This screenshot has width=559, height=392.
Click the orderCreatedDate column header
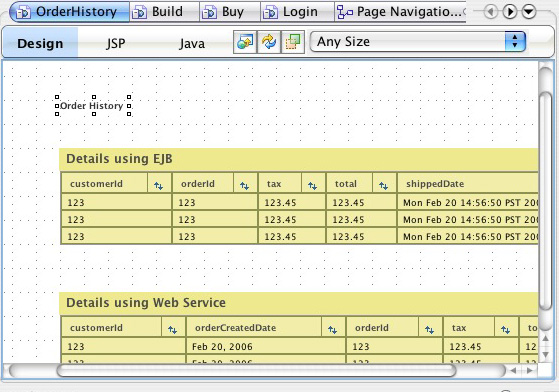pyautogui.click(x=235, y=328)
